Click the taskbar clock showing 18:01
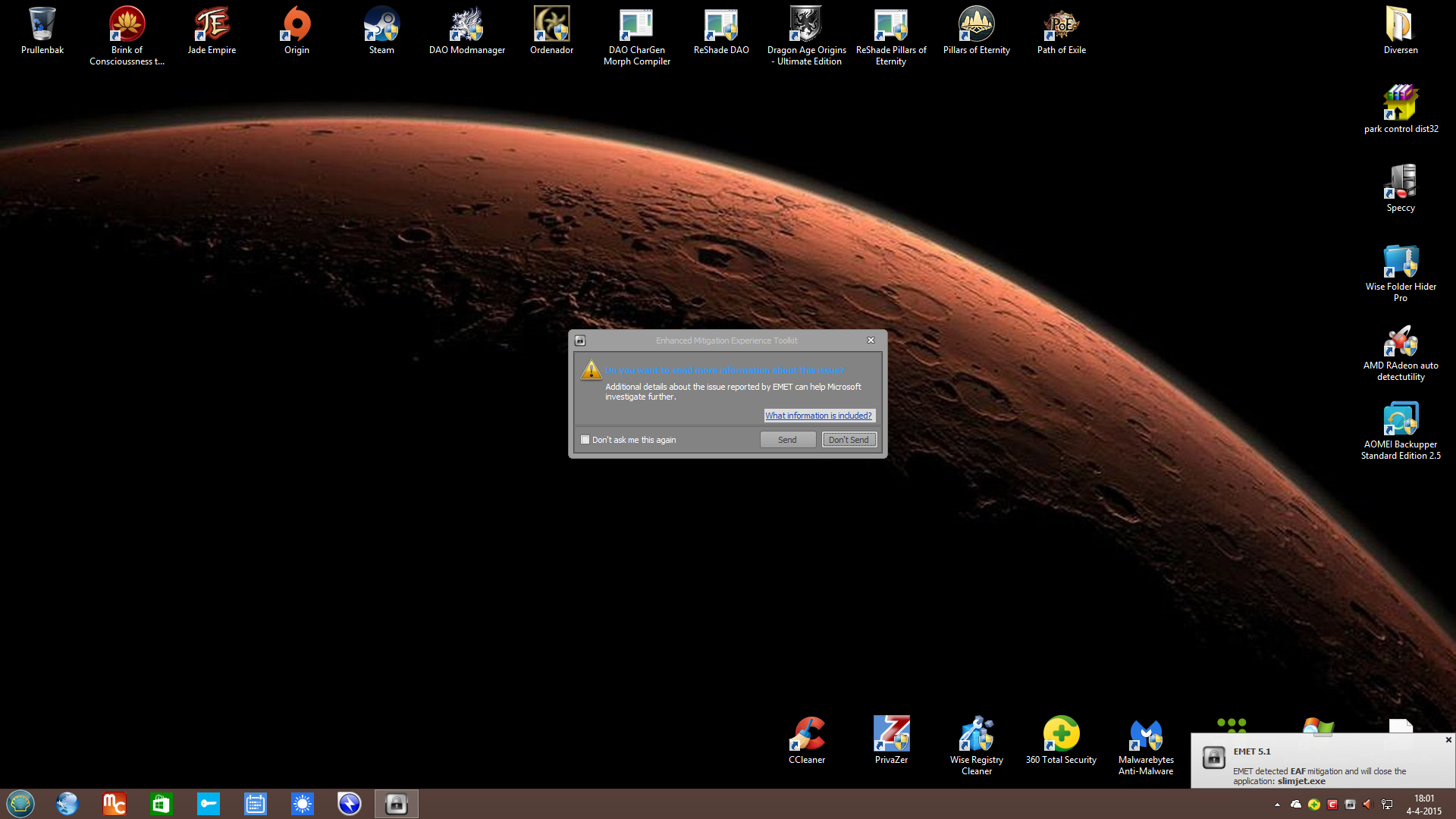 point(1423,805)
